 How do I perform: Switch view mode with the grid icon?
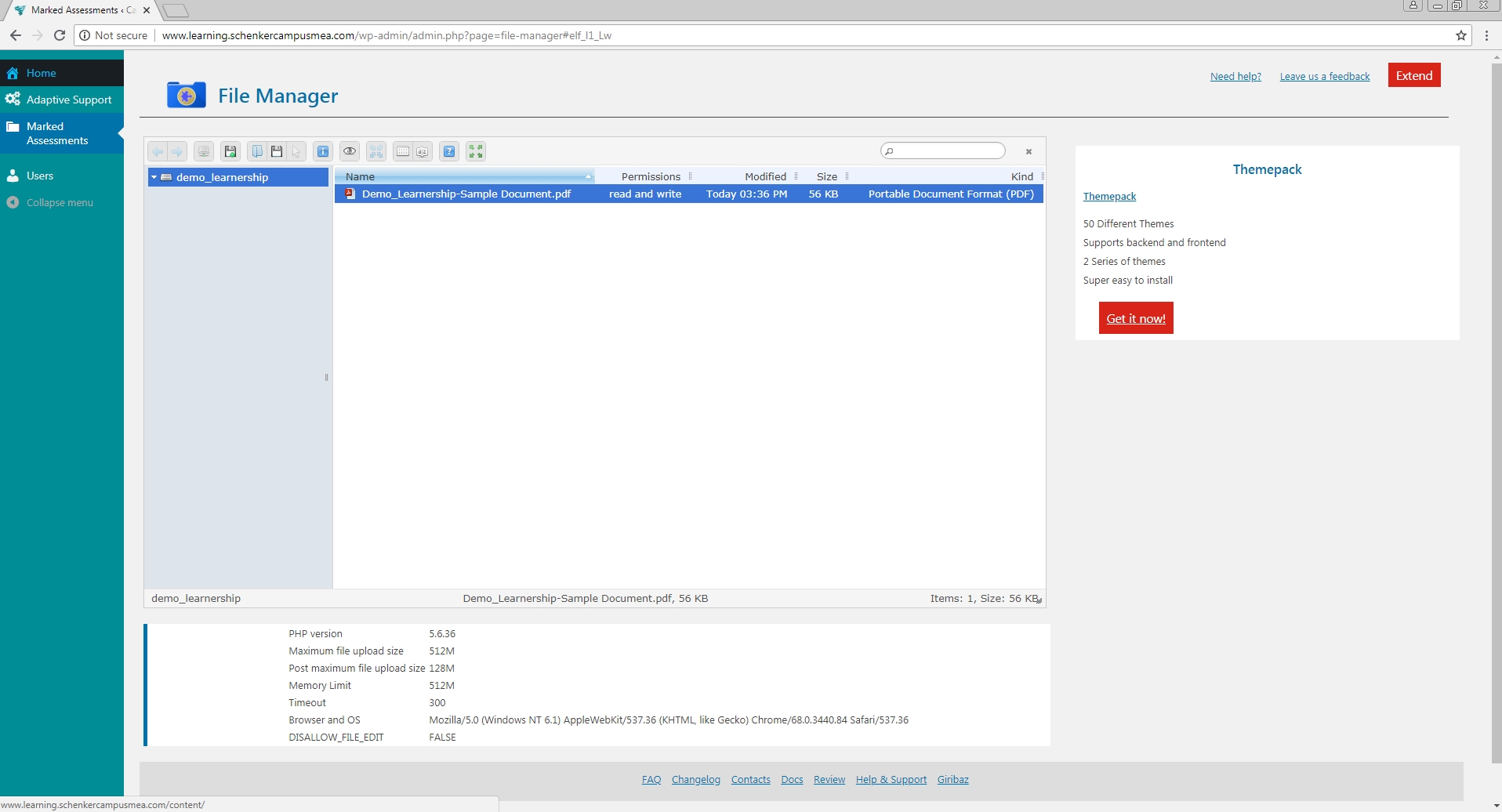point(402,151)
